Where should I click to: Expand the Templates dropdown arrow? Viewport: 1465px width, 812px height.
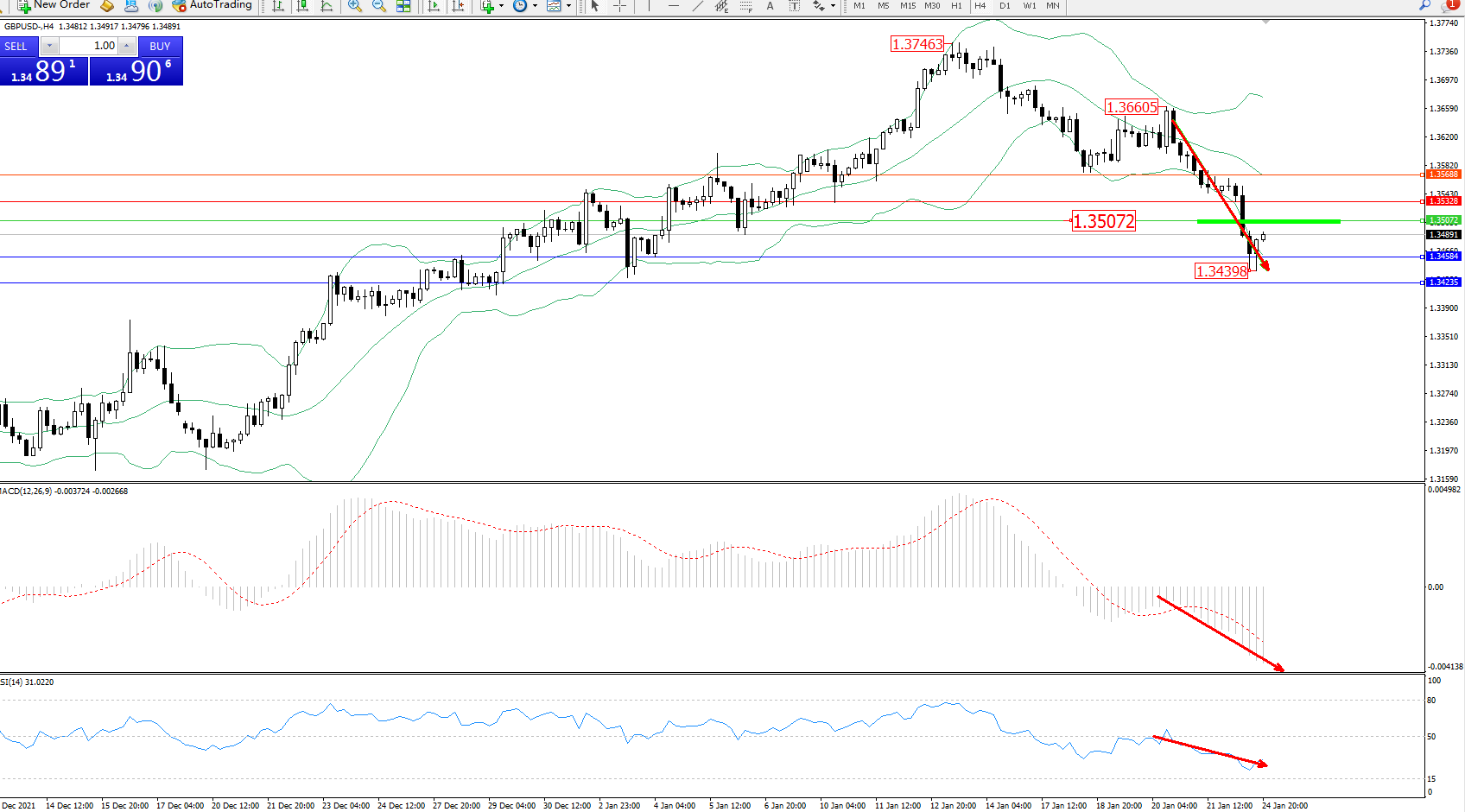[x=568, y=6]
